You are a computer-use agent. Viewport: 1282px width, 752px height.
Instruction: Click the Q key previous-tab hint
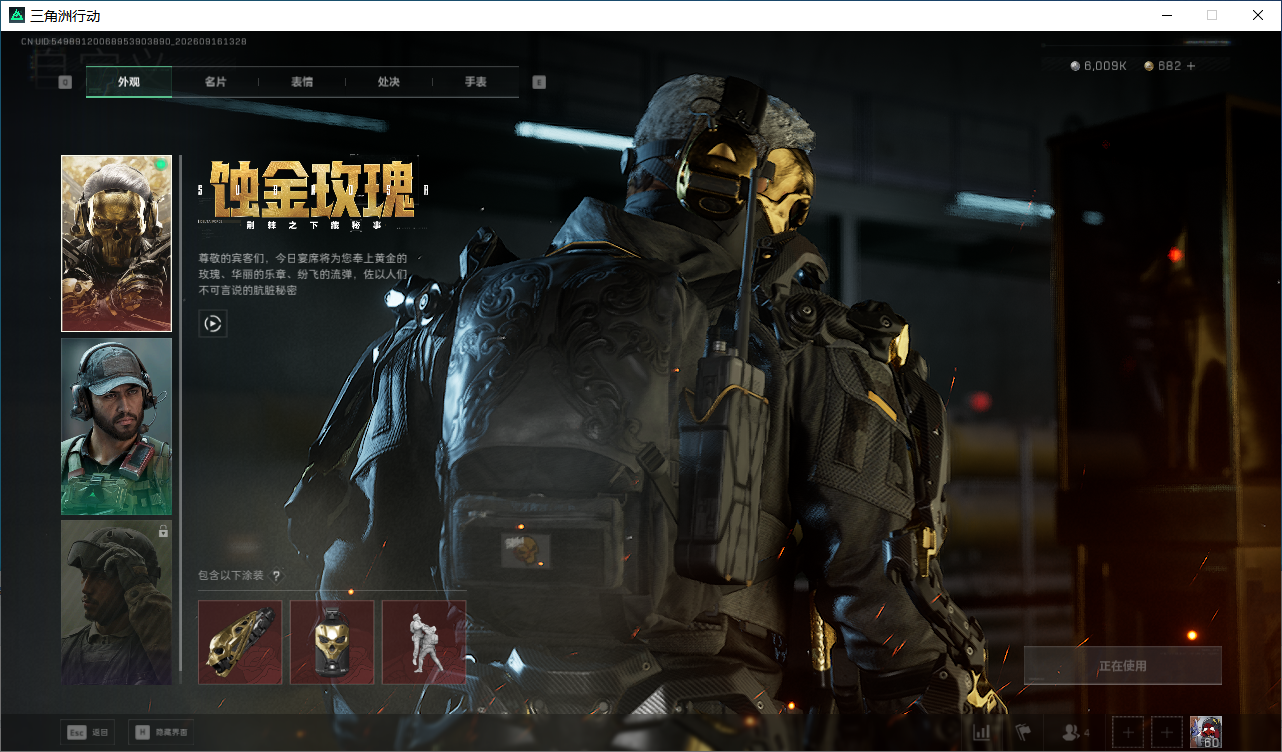(x=65, y=82)
